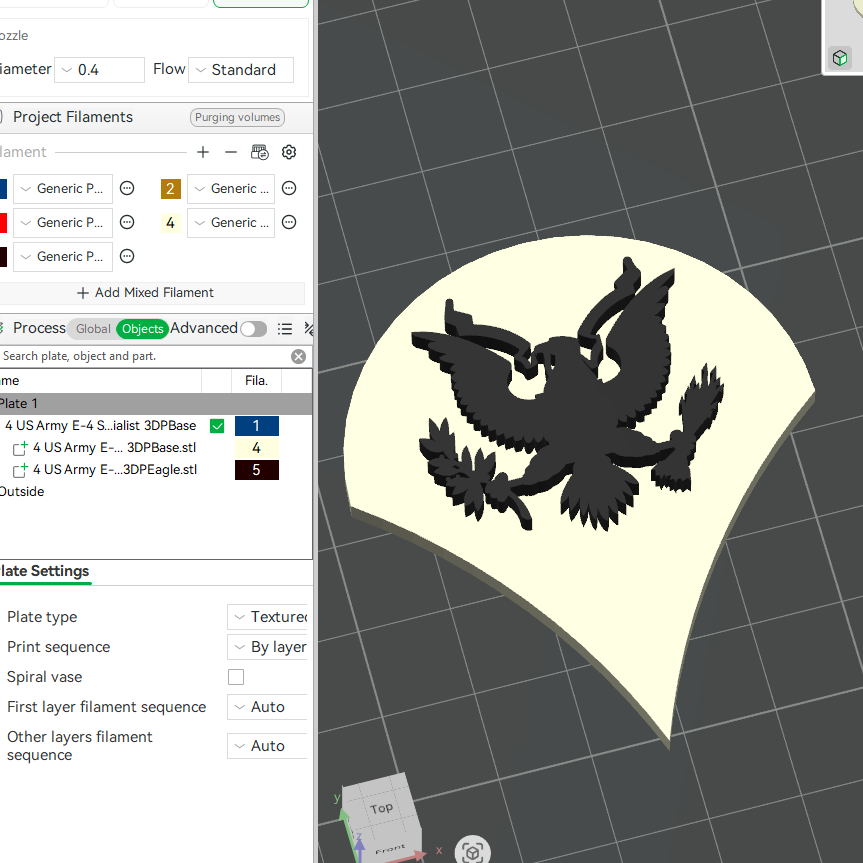The image size is (863, 863).
Task: Click the red filament color swatch
Action: 3,223
